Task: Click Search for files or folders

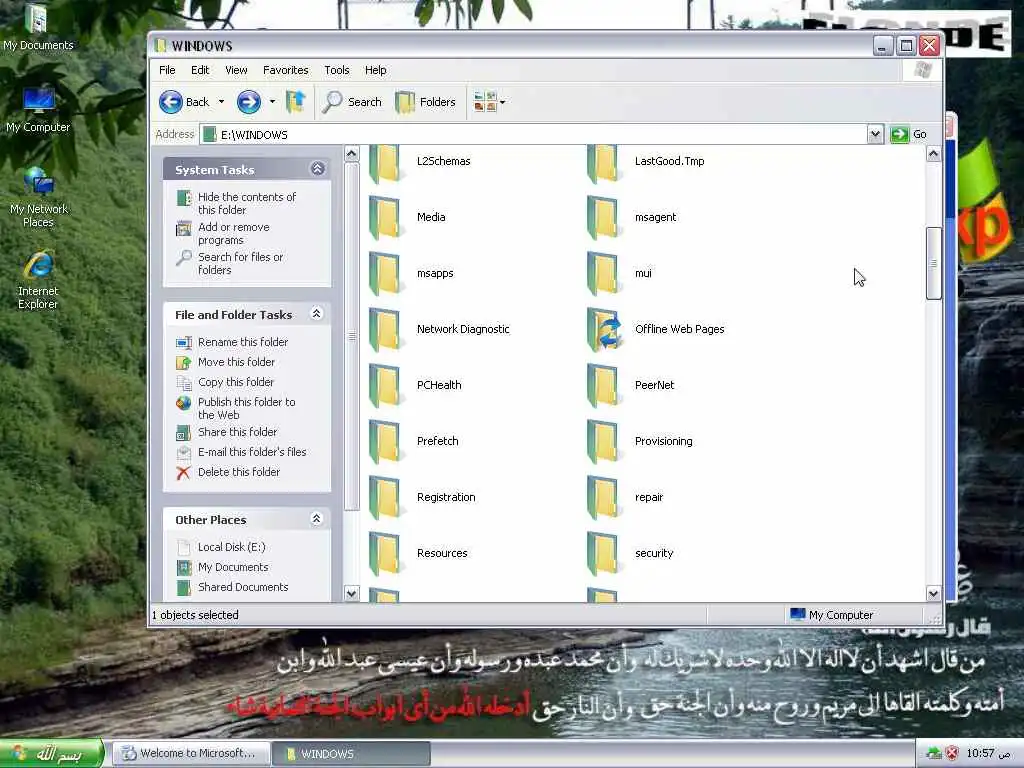Action: point(230,263)
